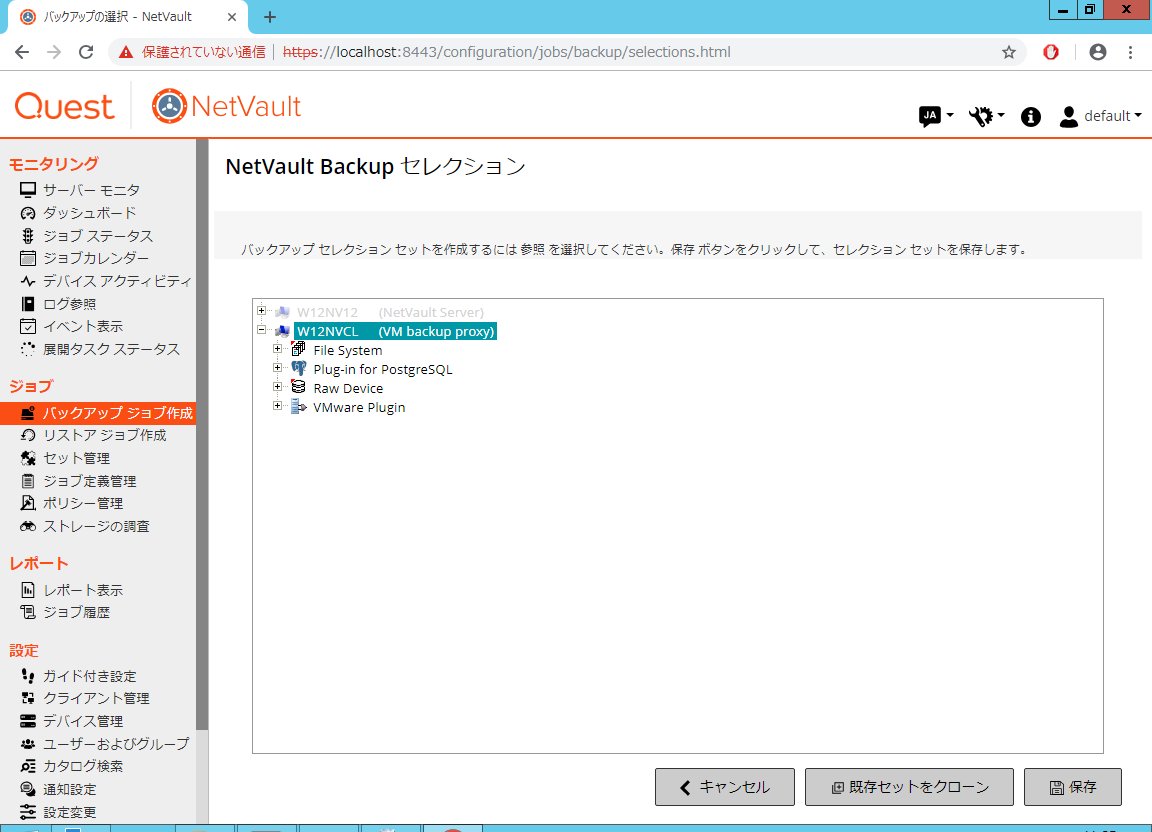
Task: Open the information (i) icon in header
Action: click(1031, 116)
